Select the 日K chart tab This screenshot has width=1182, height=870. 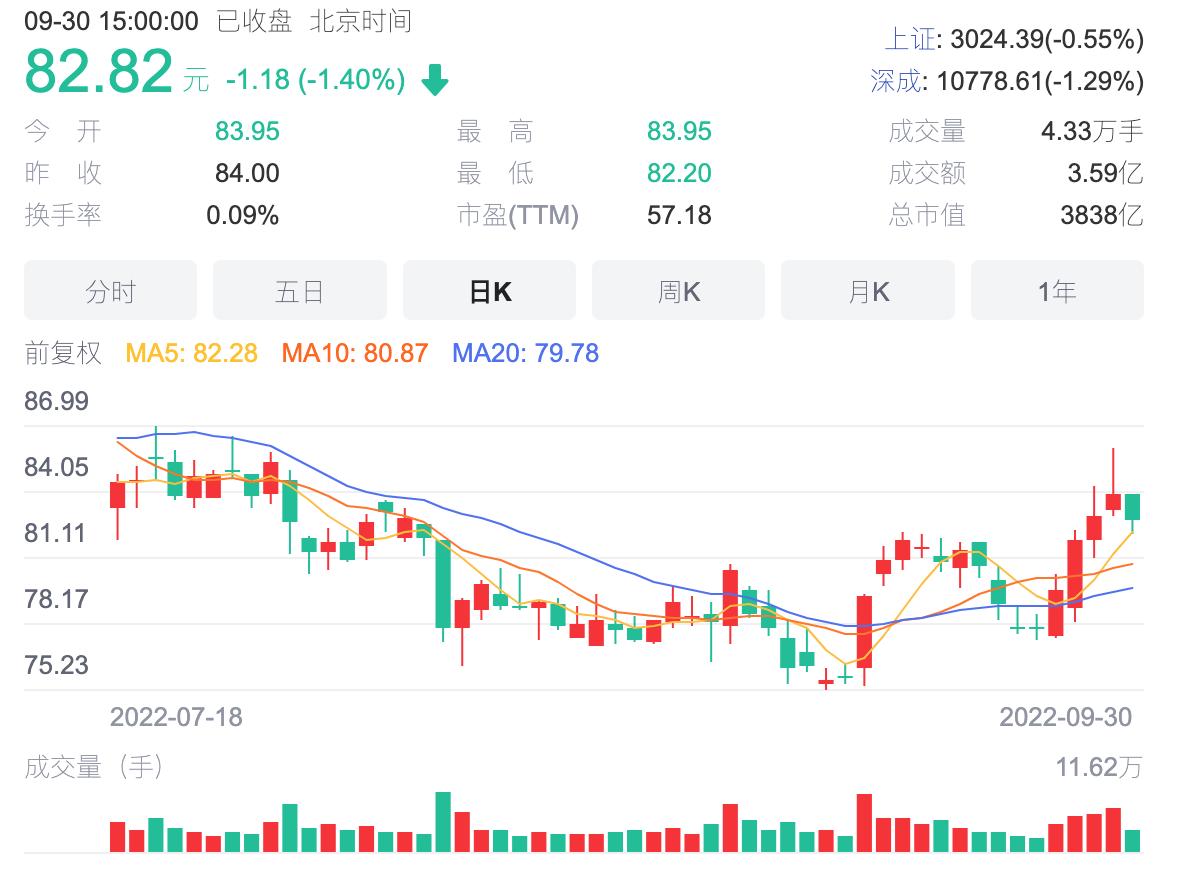[x=489, y=290]
